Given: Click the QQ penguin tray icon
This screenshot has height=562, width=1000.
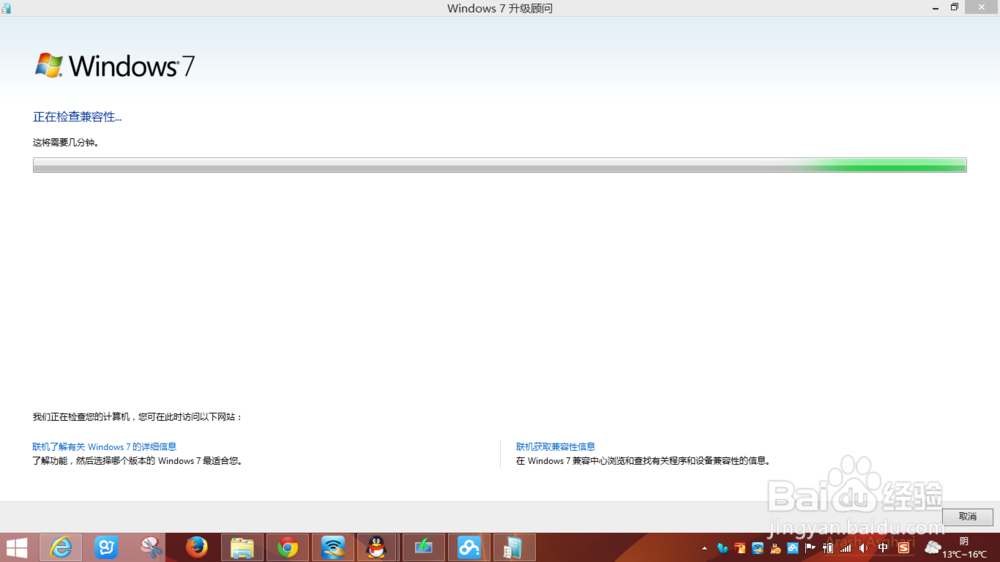Looking at the screenshot, I should [x=776, y=548].
